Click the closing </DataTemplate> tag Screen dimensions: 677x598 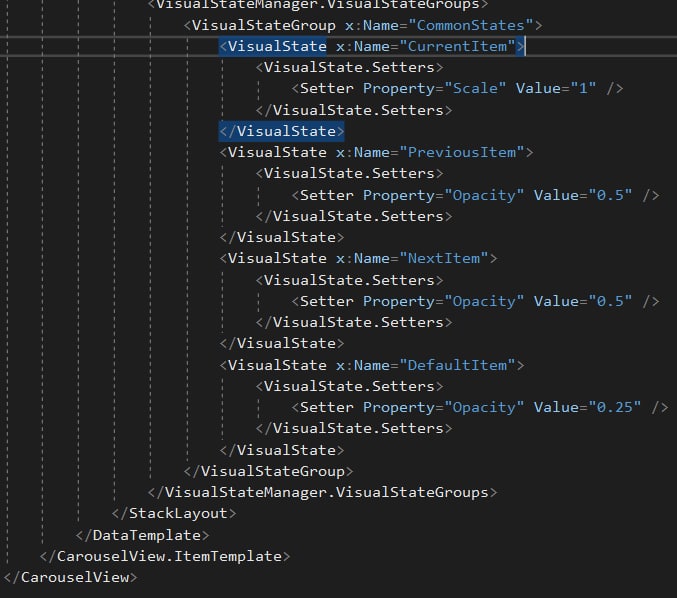(x=142, y=535)
